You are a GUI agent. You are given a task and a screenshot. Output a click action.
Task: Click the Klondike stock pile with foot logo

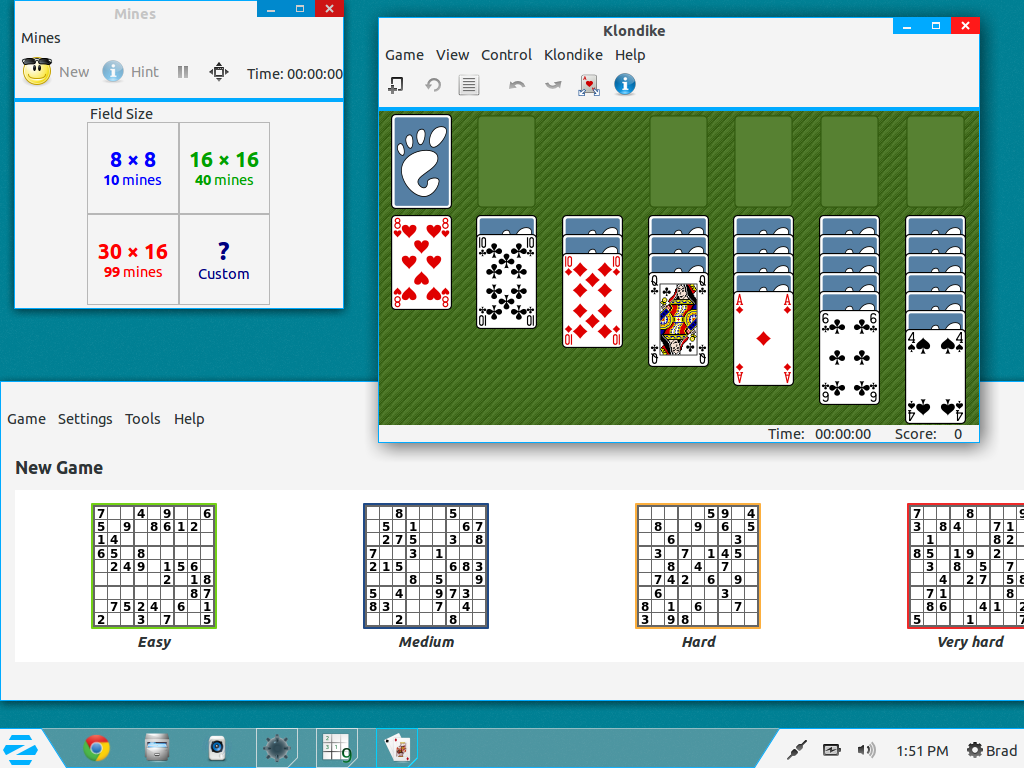[x=421, y=162]
